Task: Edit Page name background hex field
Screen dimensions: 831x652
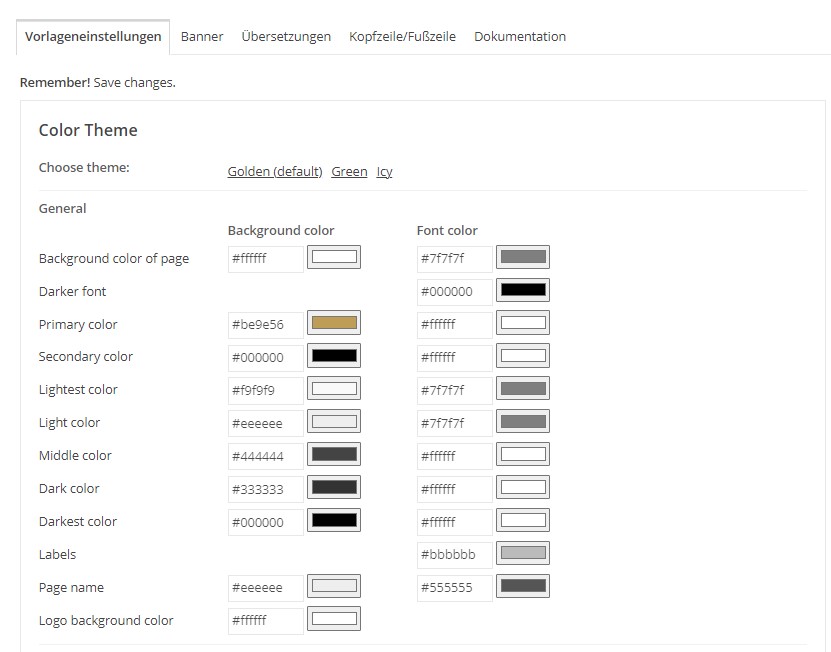Action: tap(266, 587)
